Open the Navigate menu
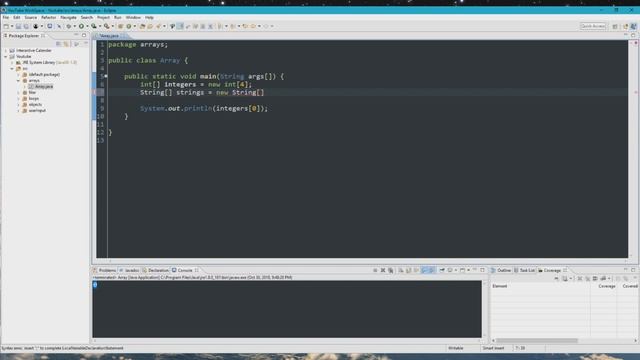Screen dimensions: 640x360 [x=68, y=18]
